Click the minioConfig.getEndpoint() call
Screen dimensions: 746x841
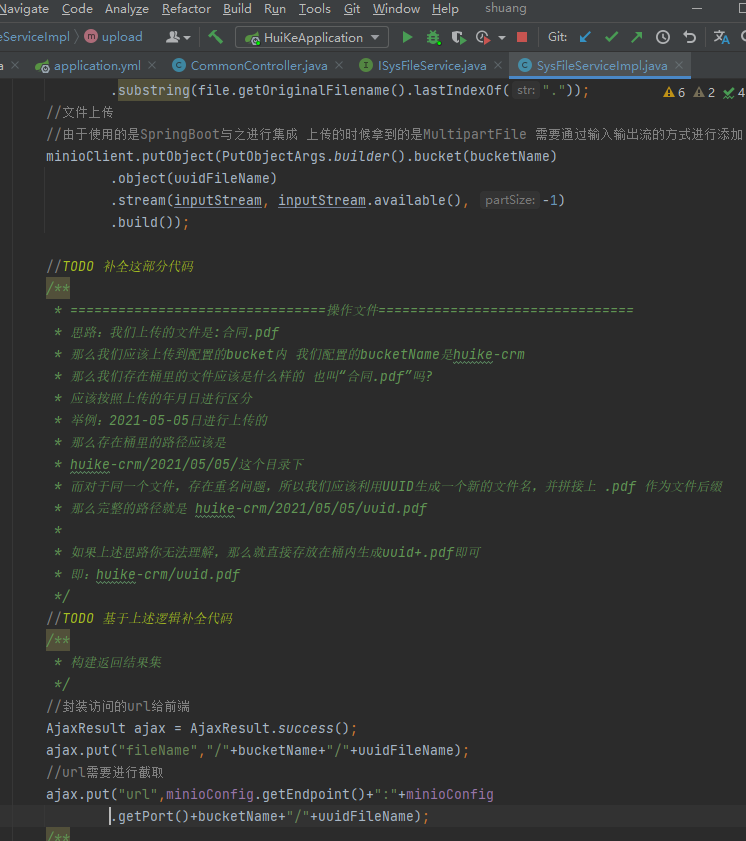(x=265, y=794)
